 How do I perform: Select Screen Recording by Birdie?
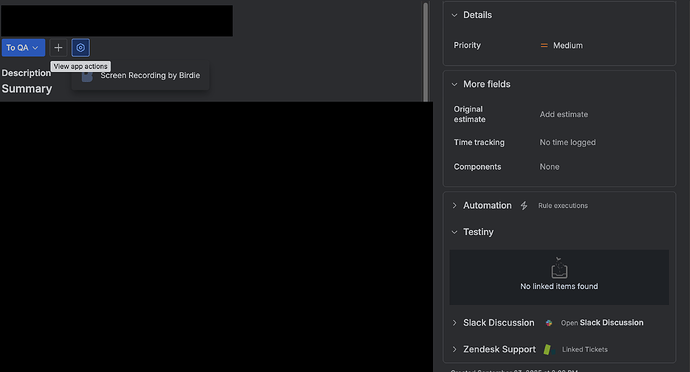[140, 76]
